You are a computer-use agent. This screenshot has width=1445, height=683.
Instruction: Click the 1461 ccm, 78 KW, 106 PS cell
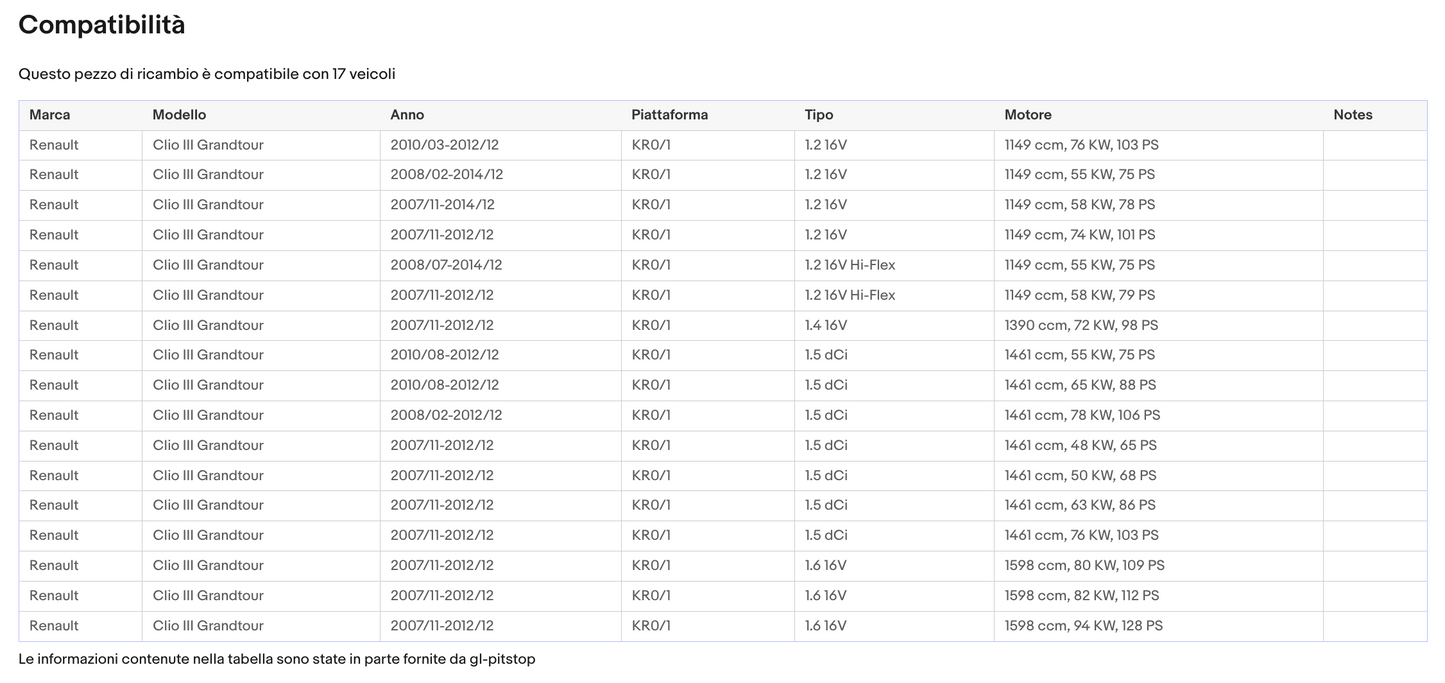(x=1082, y=415)
